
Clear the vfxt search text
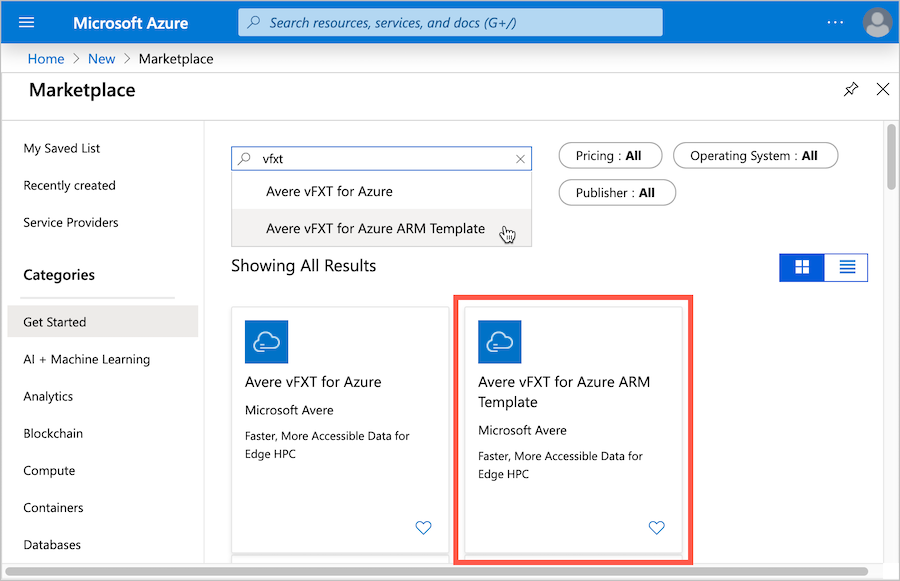[520, 158]
